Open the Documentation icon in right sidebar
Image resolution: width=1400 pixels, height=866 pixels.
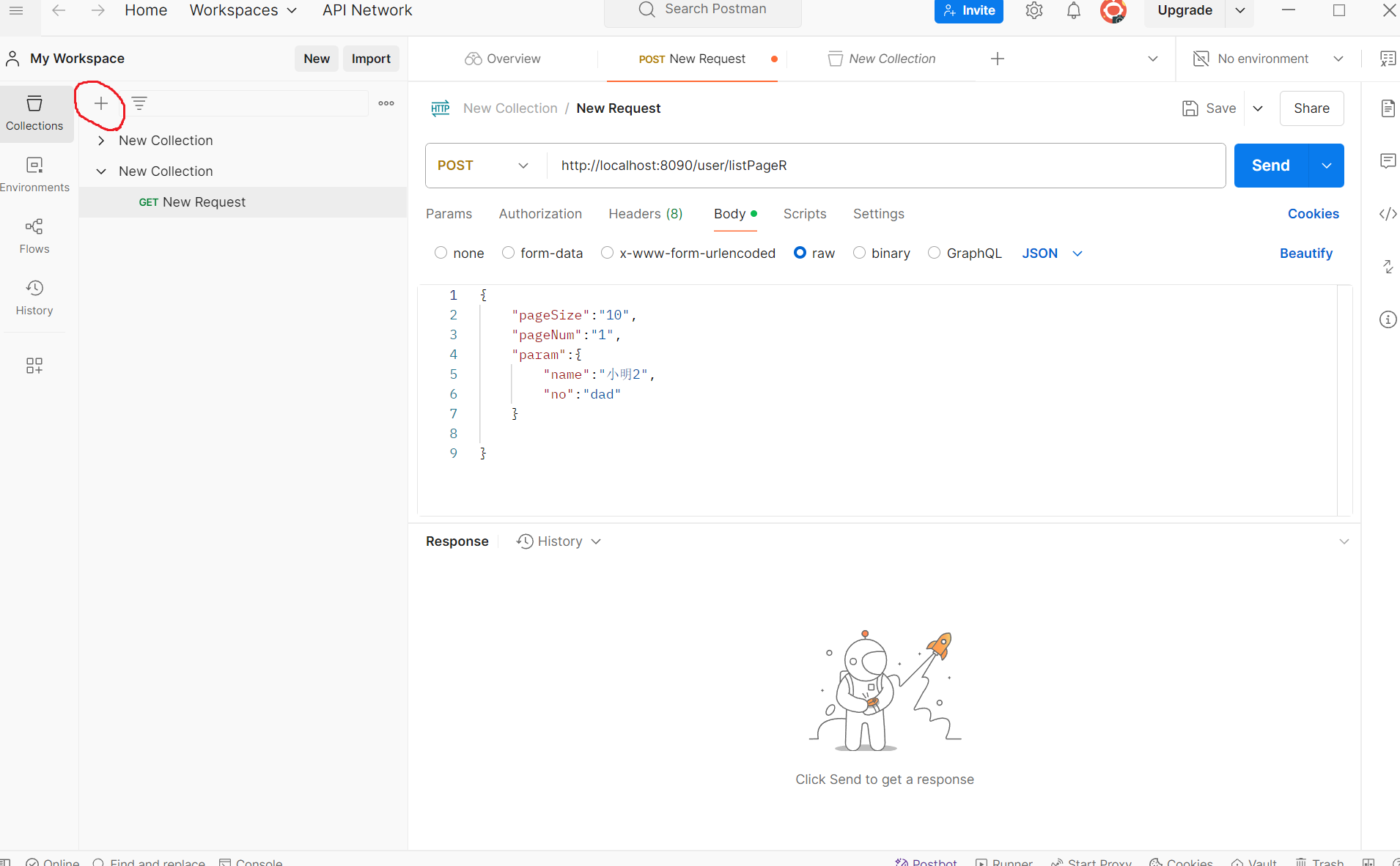point(1388,108)
